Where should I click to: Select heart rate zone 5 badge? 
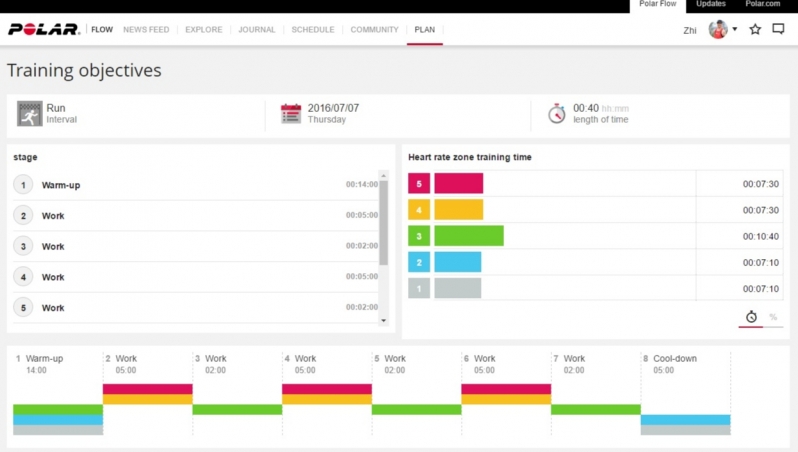pos(419,184)
